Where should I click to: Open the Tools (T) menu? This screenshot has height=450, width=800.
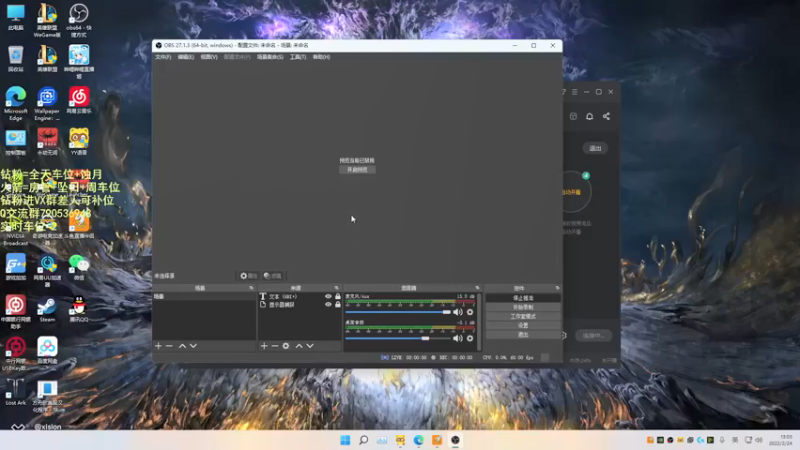click(x=298, y=57)
